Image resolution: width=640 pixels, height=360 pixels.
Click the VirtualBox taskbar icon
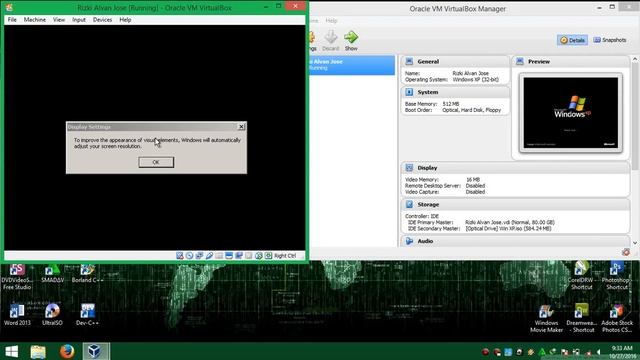click(x=96, y=351)
